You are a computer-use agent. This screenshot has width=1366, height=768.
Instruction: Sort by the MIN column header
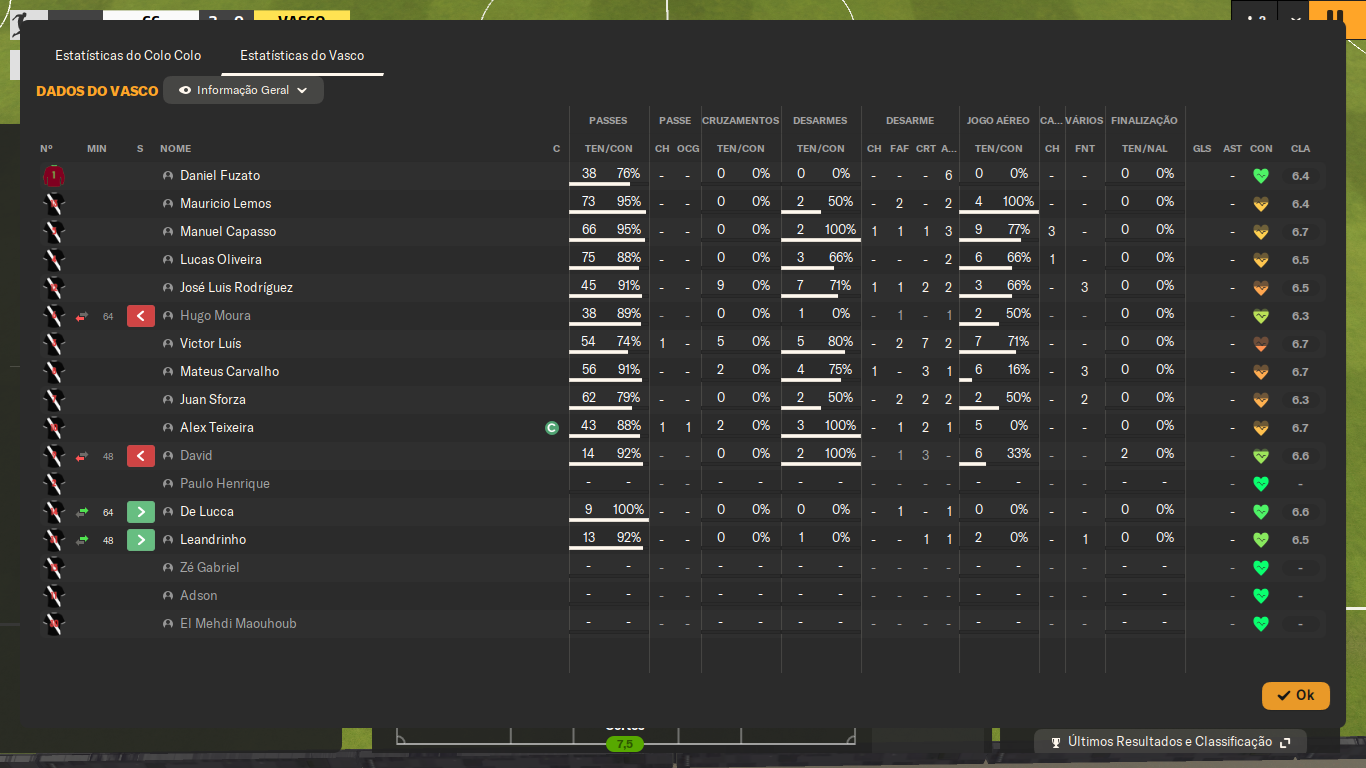coord(97,149)
